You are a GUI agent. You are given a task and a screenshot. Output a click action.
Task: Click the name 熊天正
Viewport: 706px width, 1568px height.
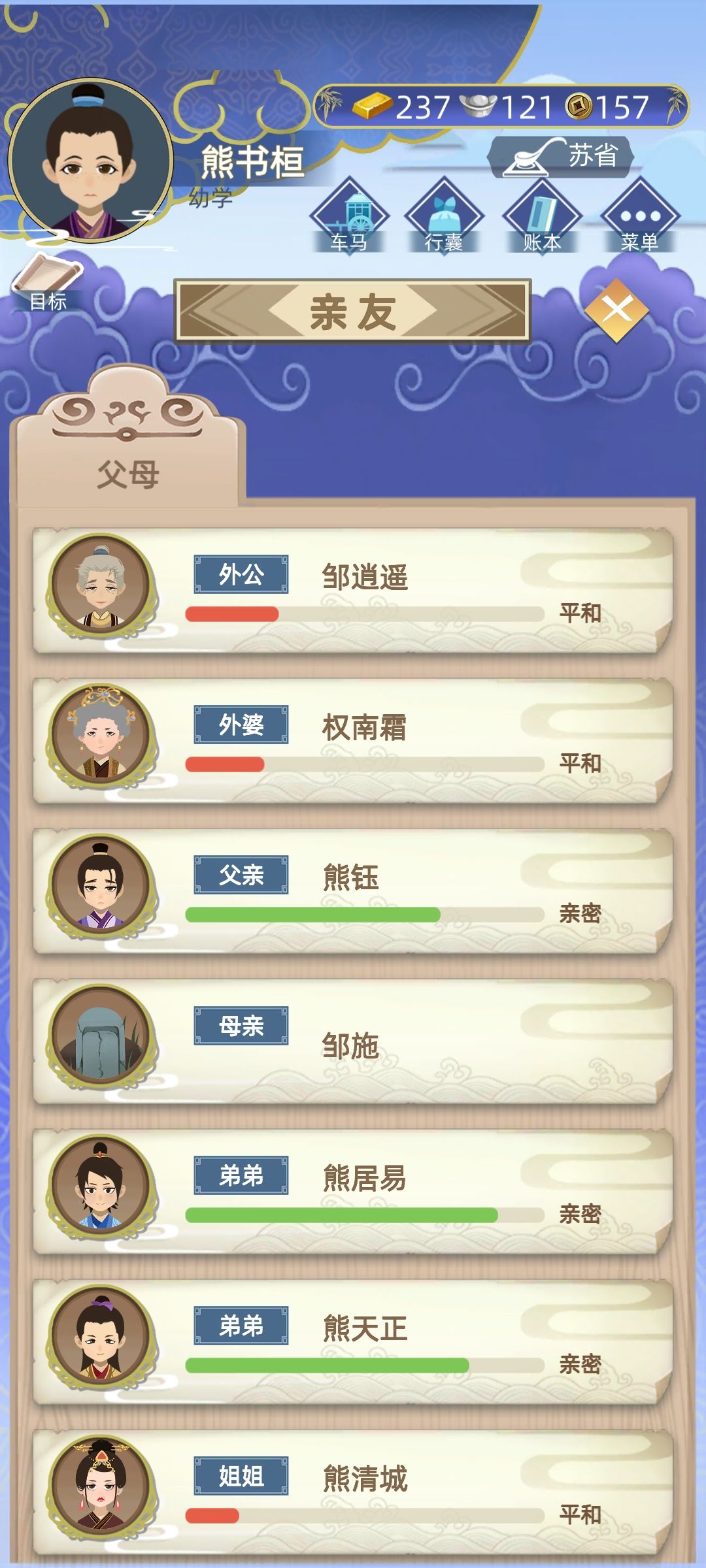pos(365,1328)
